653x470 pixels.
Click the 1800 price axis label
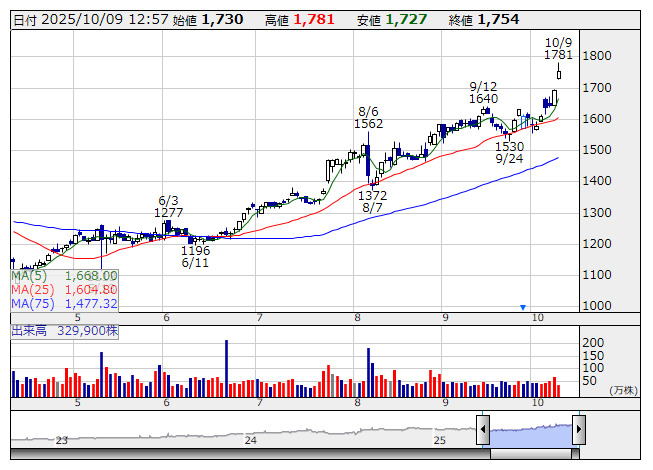(x=597, y=56)
